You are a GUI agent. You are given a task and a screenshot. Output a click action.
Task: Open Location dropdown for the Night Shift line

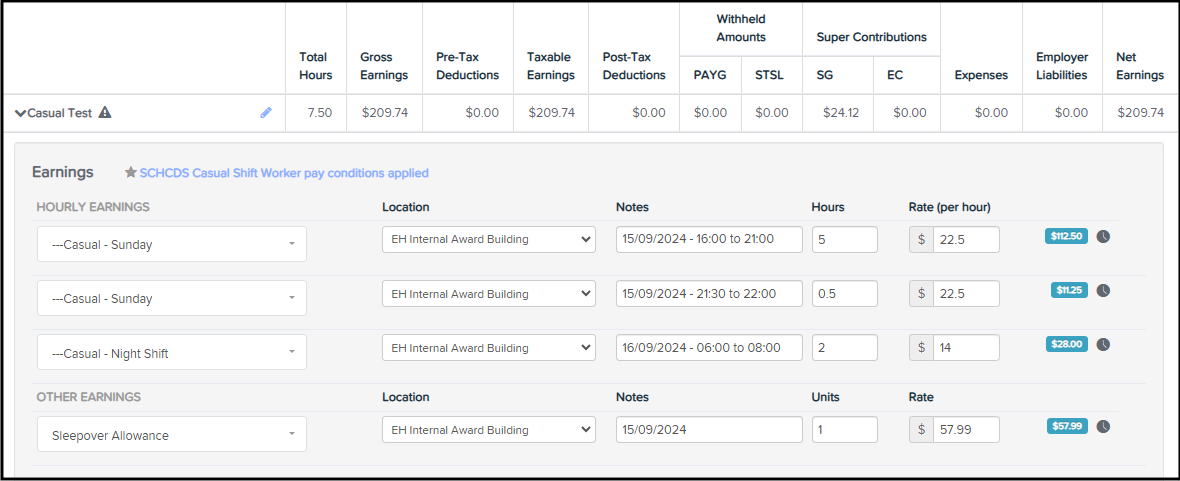click(488, 348)
